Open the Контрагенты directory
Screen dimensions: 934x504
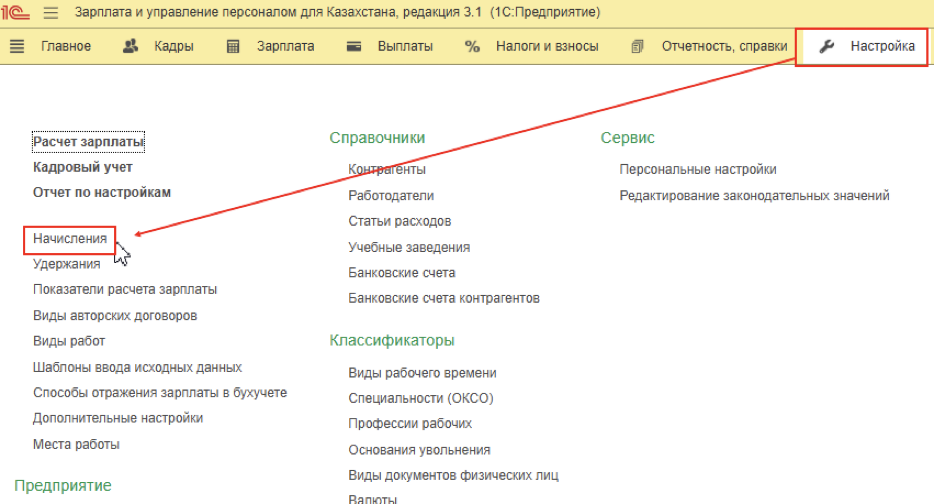coord(387,169)
